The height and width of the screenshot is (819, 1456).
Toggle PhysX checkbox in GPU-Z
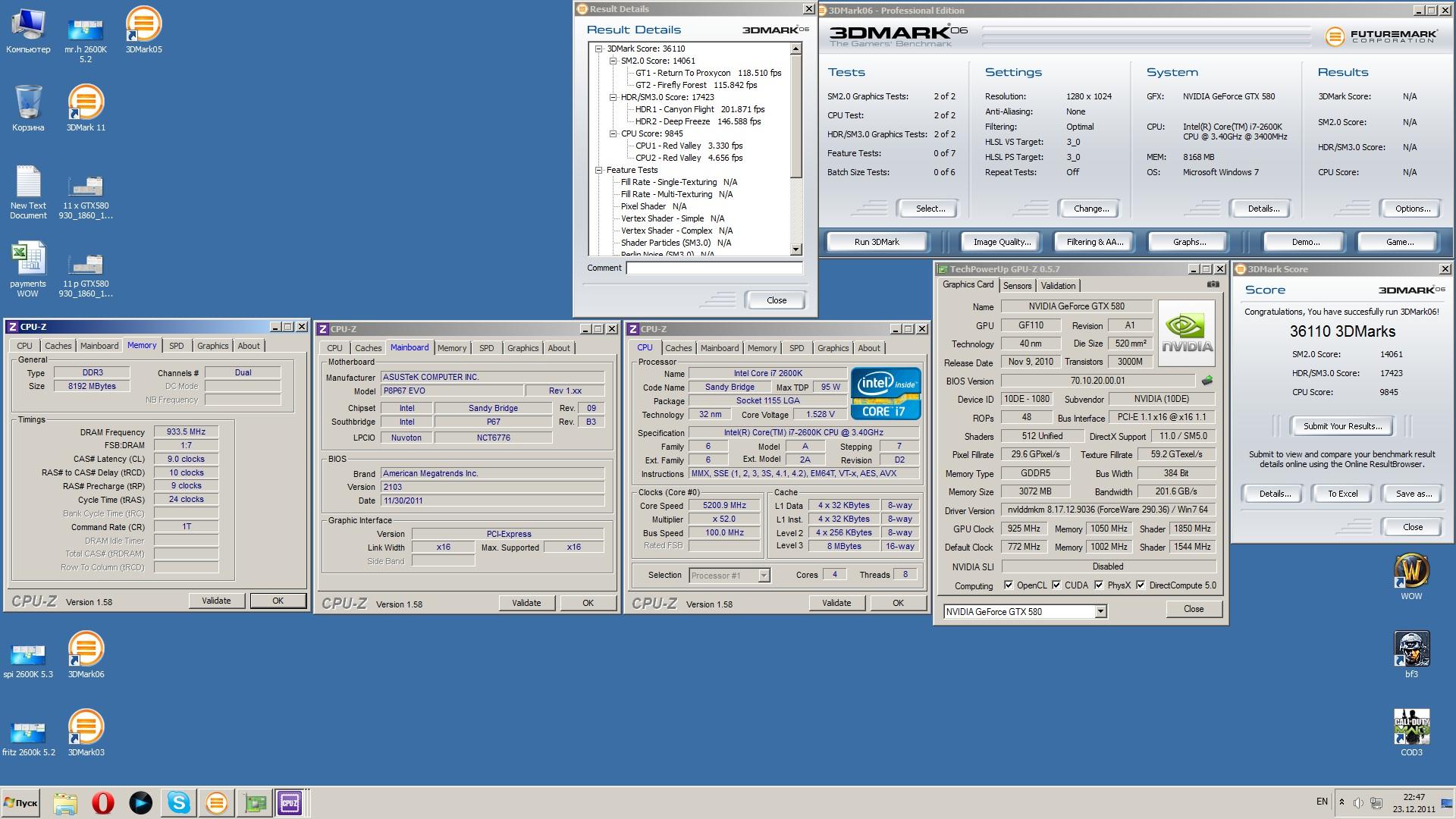click(1099, 585)
